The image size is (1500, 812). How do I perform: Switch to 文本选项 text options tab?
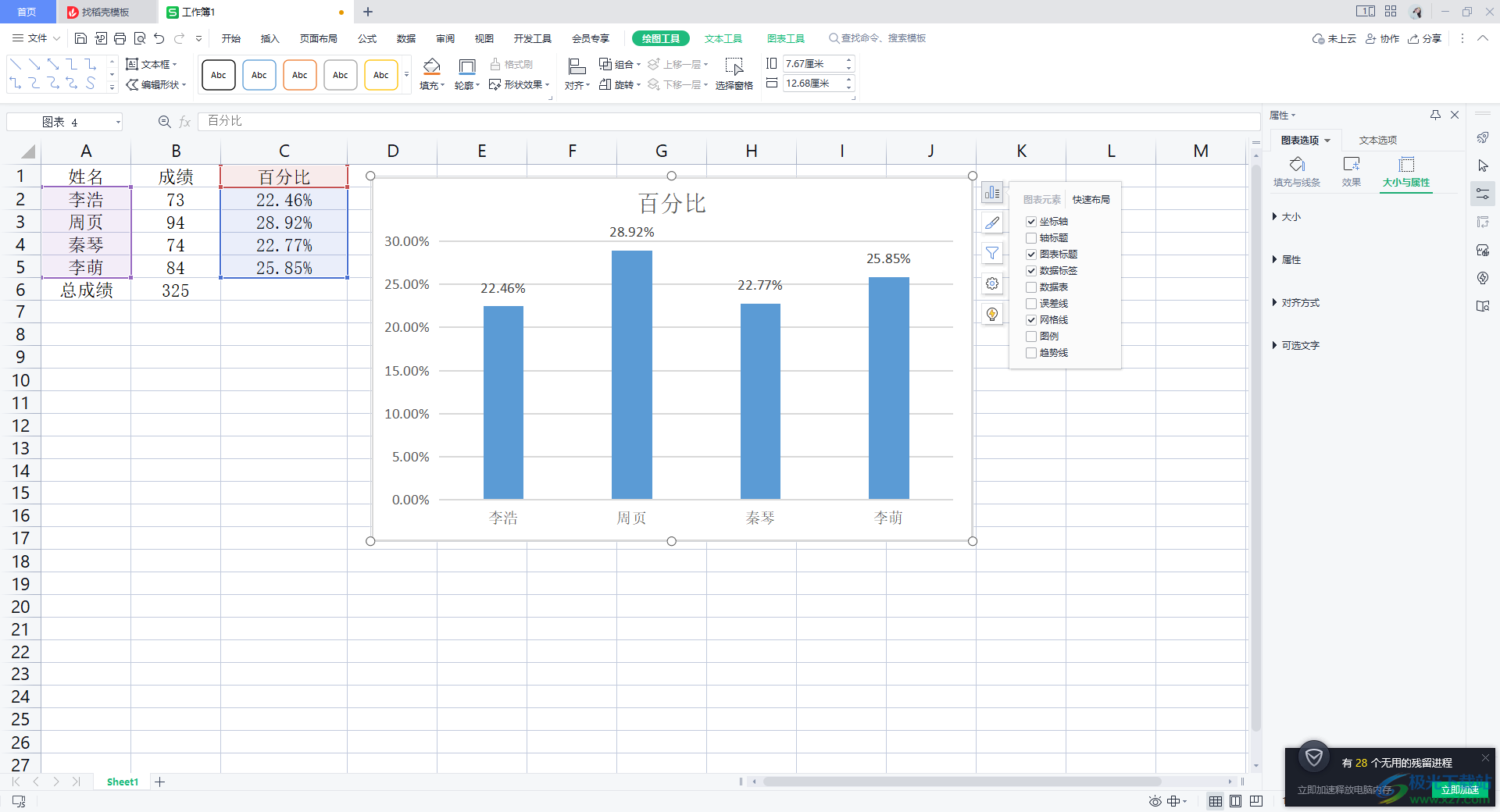coord(1377,140)
